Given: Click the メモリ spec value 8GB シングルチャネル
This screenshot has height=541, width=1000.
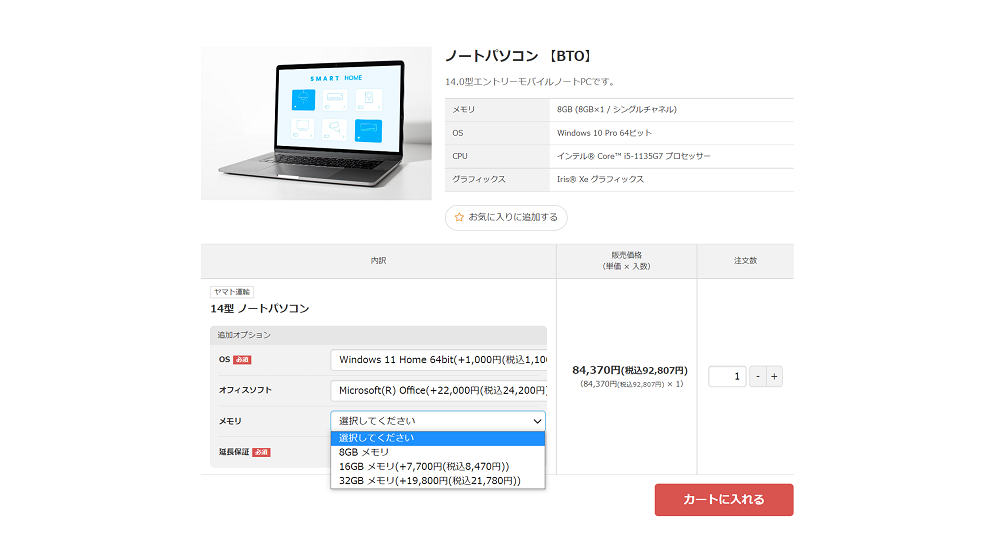Looking at the screenshot, I should [x=617, y=110].
